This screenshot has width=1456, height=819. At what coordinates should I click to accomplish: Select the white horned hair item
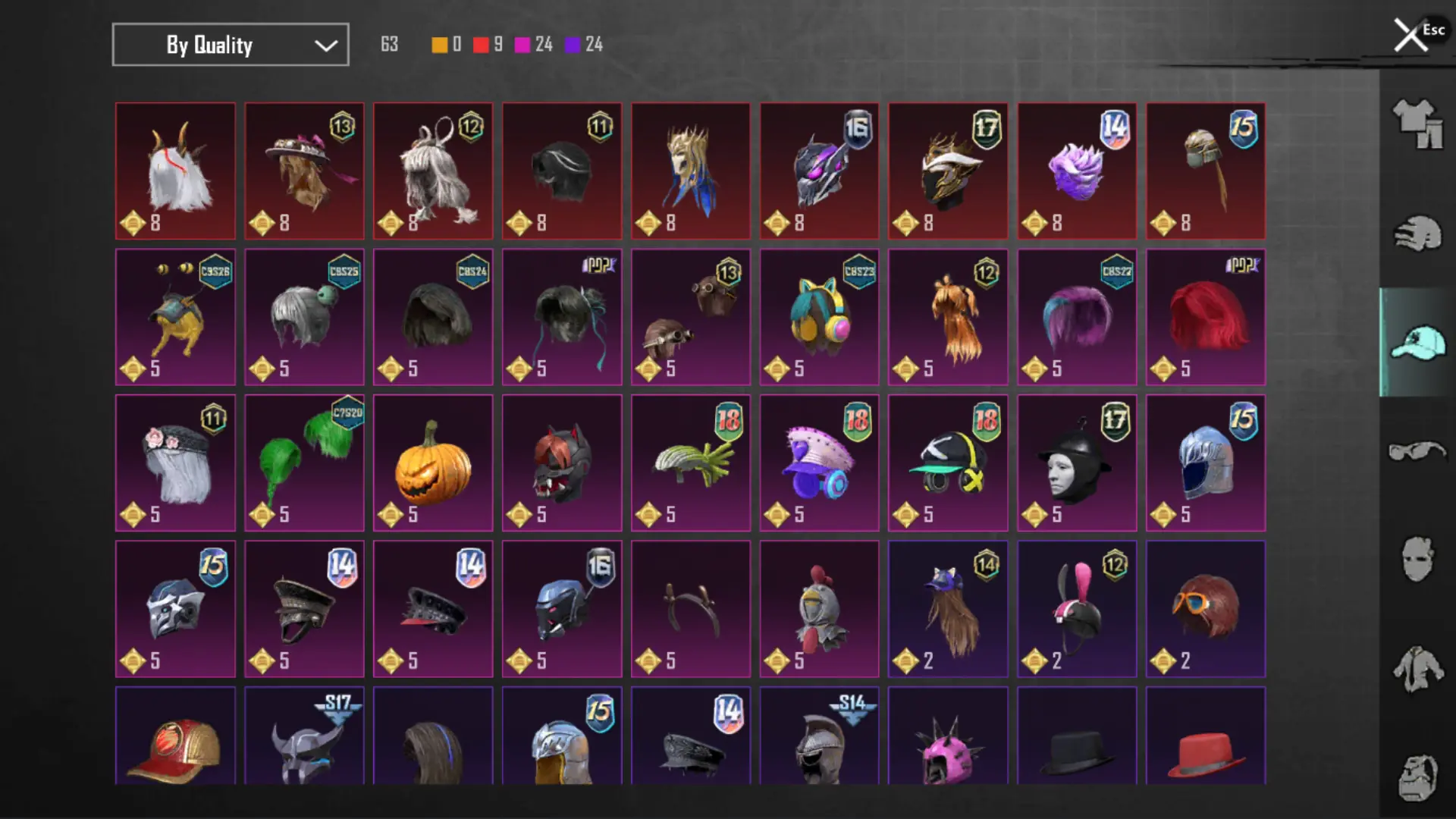tap(175, 171)
